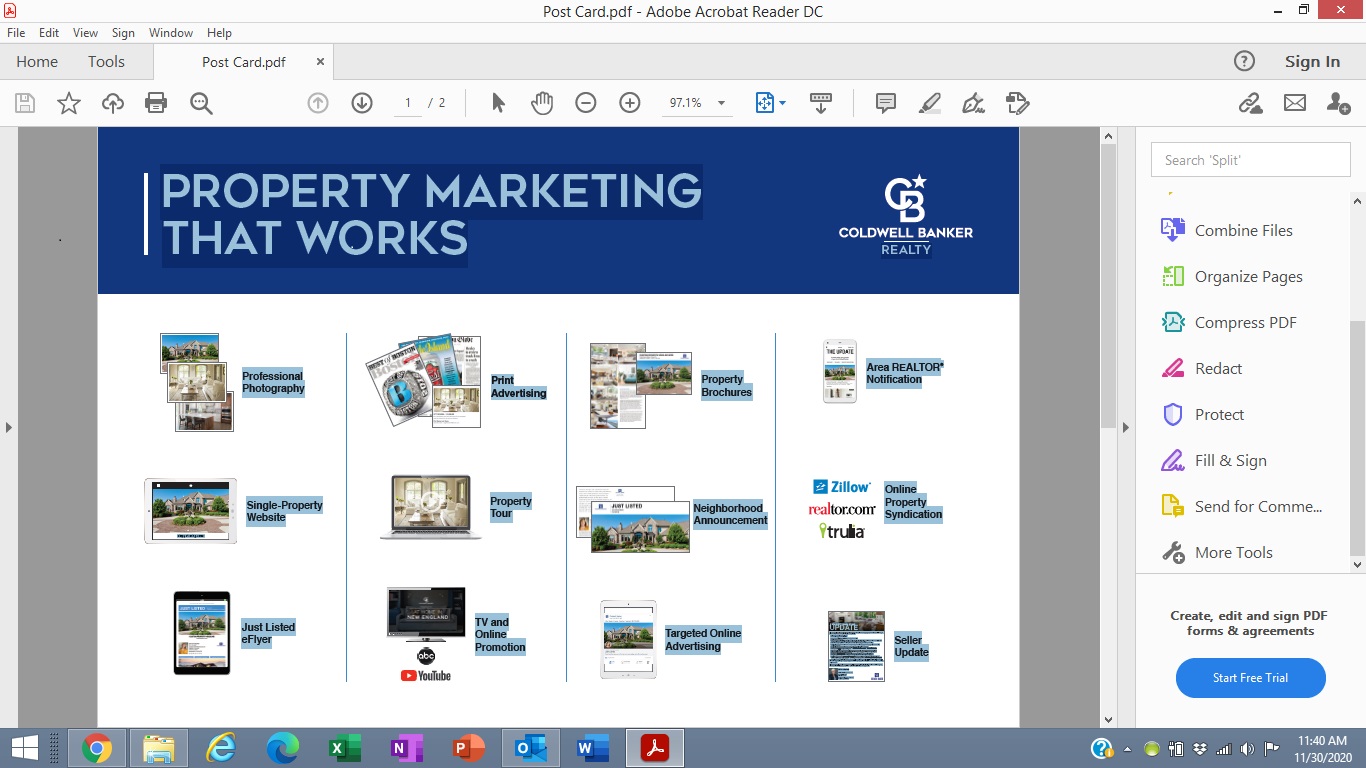The image size is (1366, 768).
Task: Open Excel from the taskbar
Action: [345, 748]
